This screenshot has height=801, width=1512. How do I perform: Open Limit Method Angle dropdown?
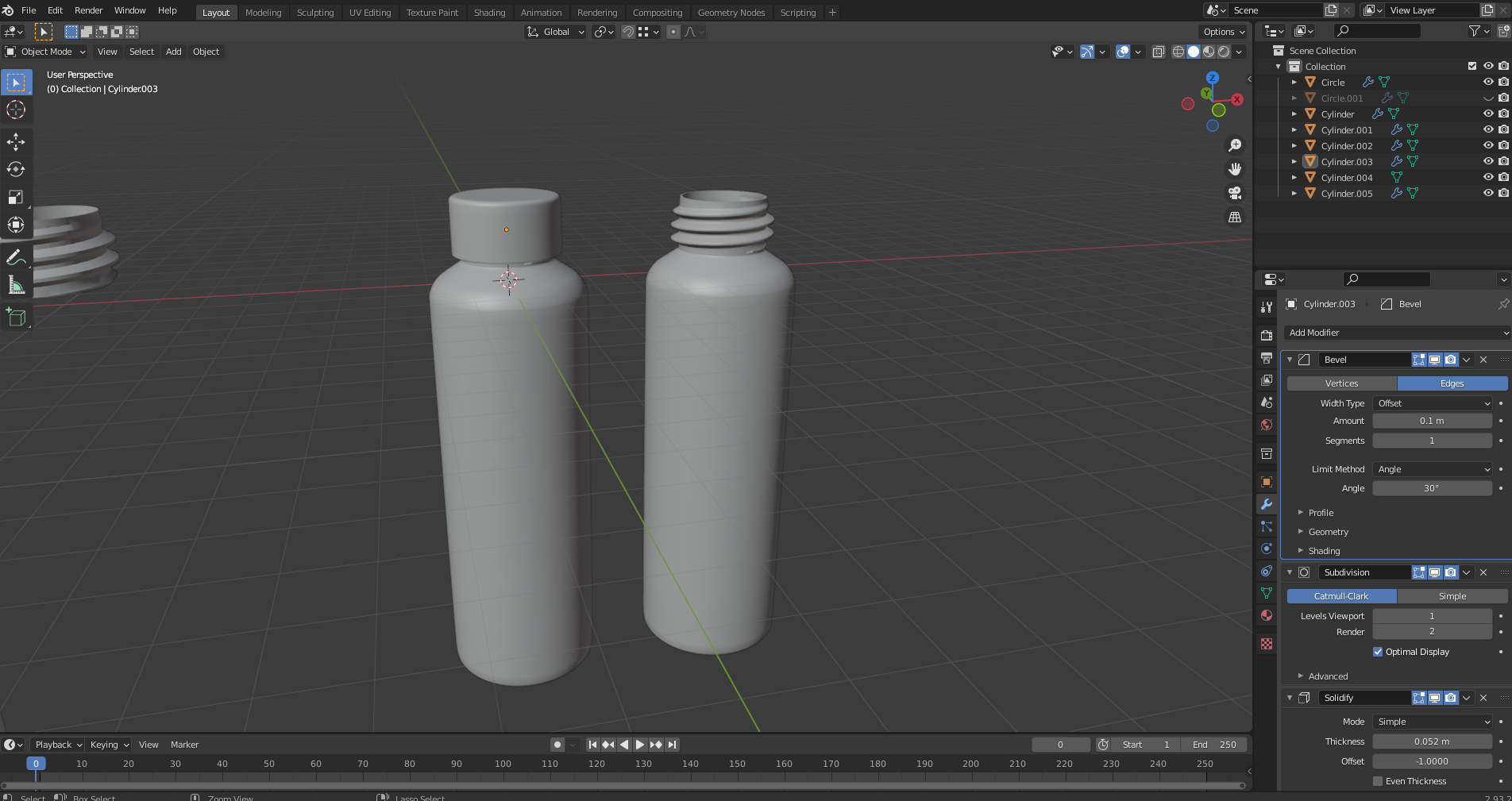[1433, 469]
